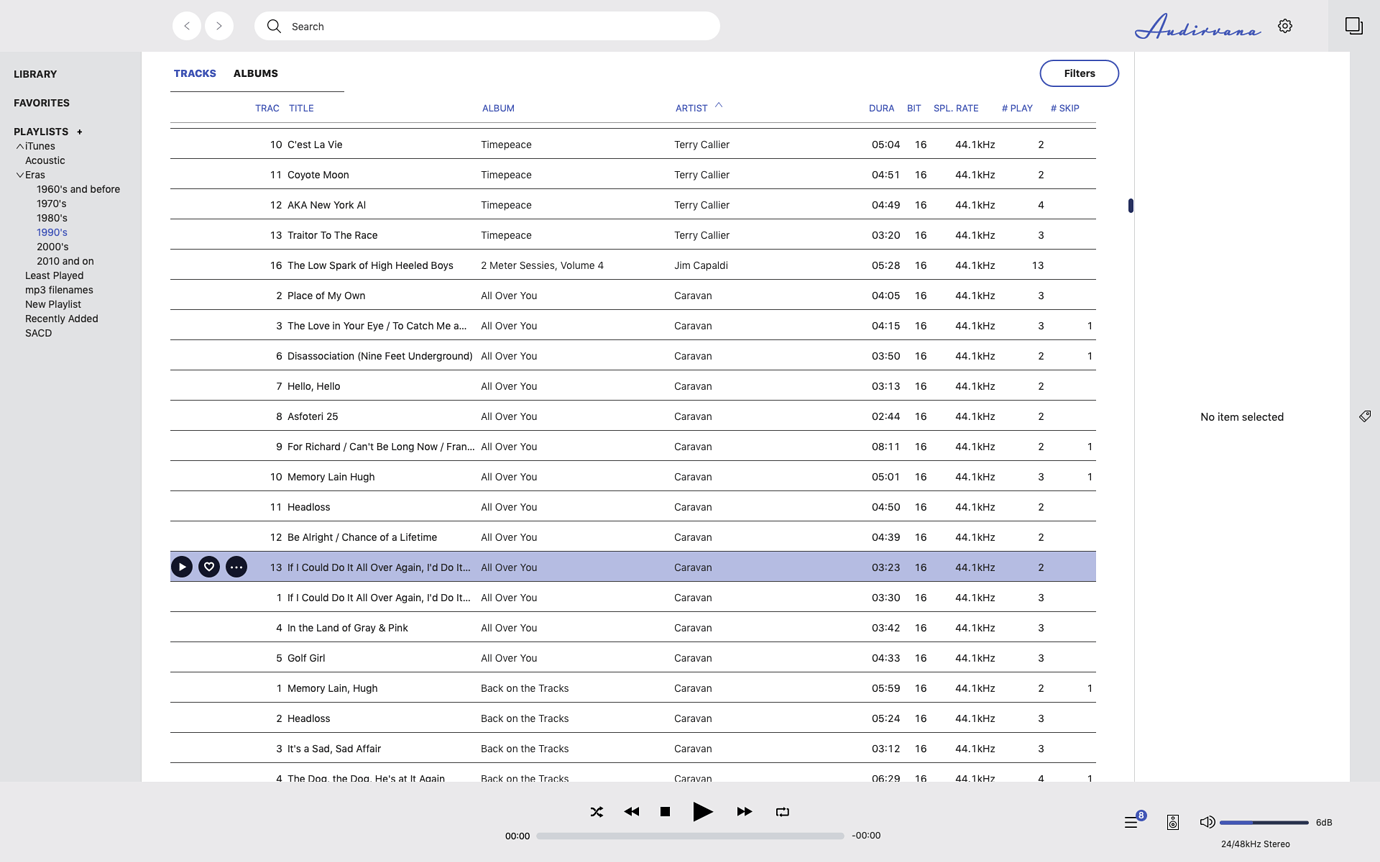Image resolution: width=1380 pixels, height=862 pixels.
Task: Switch to the Tracks tab
Action: (x=195, y=73)
